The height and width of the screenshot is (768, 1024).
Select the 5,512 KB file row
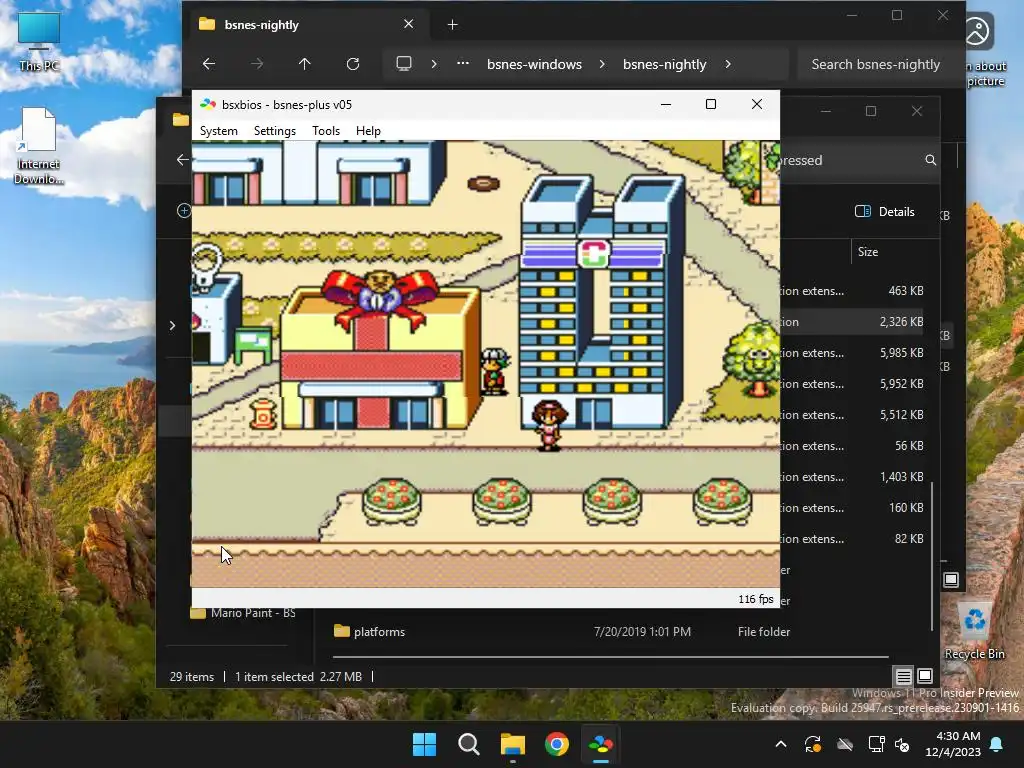point(854,415)
